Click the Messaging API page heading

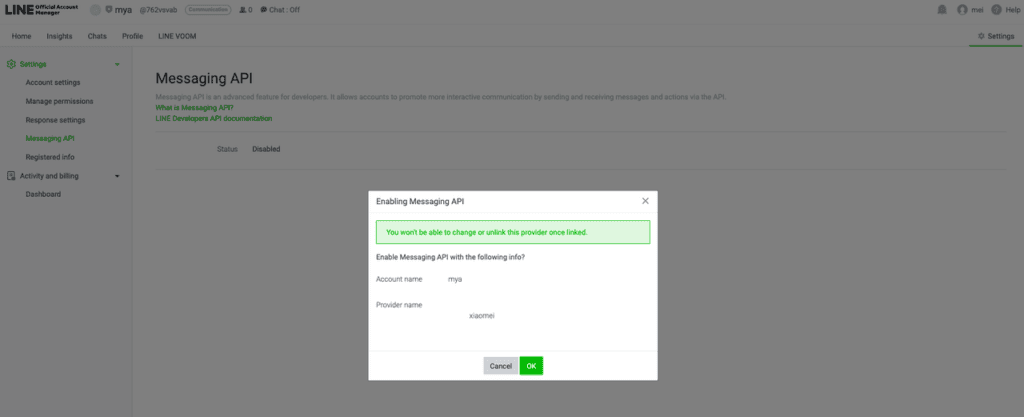pyautogui.click(x=204, y=79)
